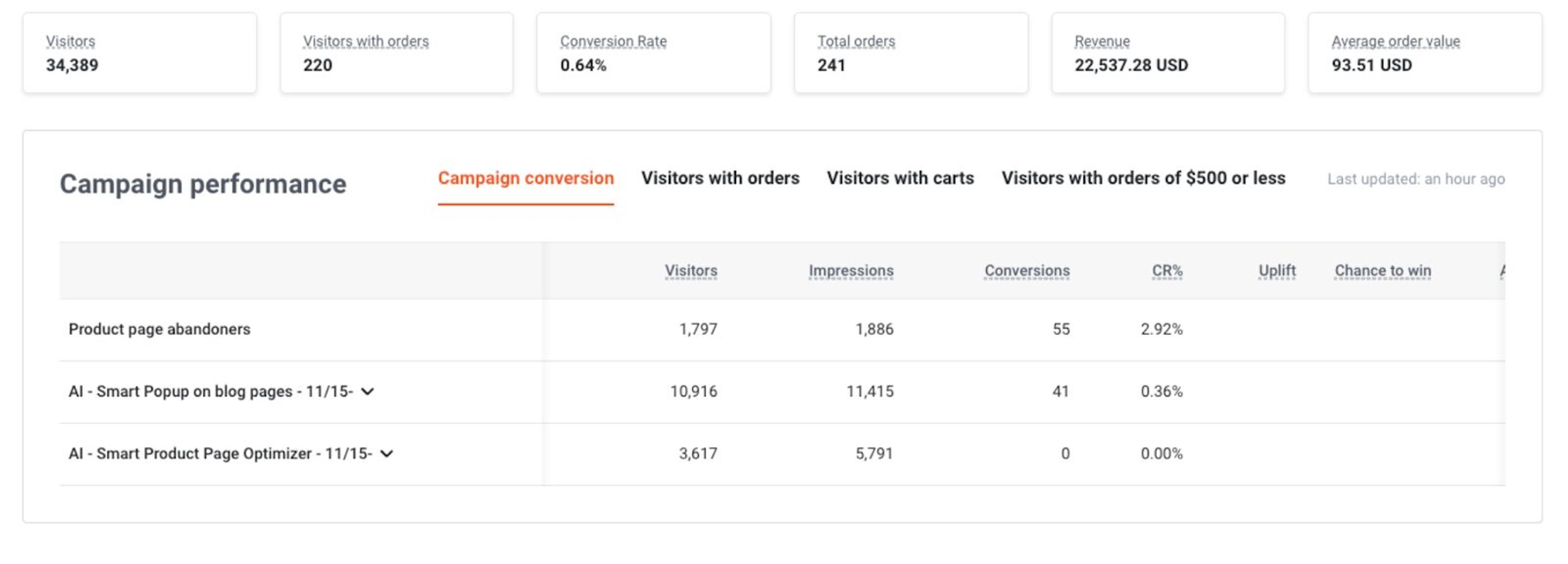
Task: Click the Revenue card label
Action: point(1102,41)
